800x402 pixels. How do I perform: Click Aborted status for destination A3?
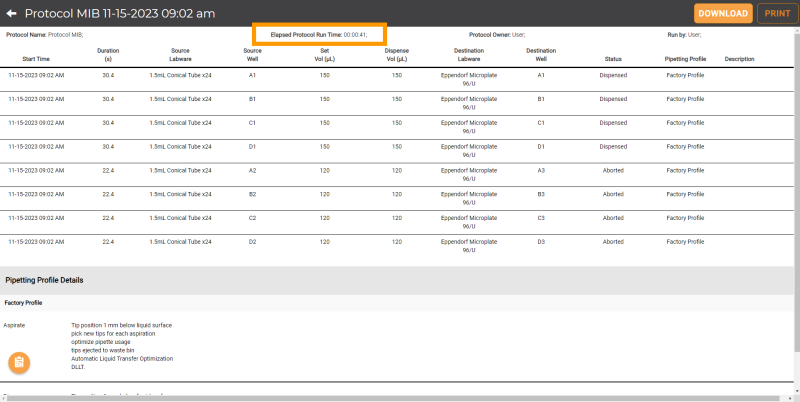(x=612, y=170)
